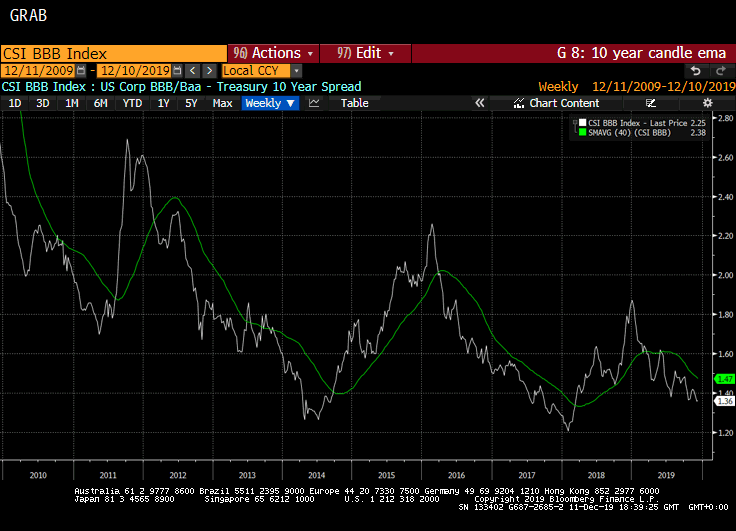Select the 1Y time range
This screenshot has width=736, height=531.
(x=163, y=103)
